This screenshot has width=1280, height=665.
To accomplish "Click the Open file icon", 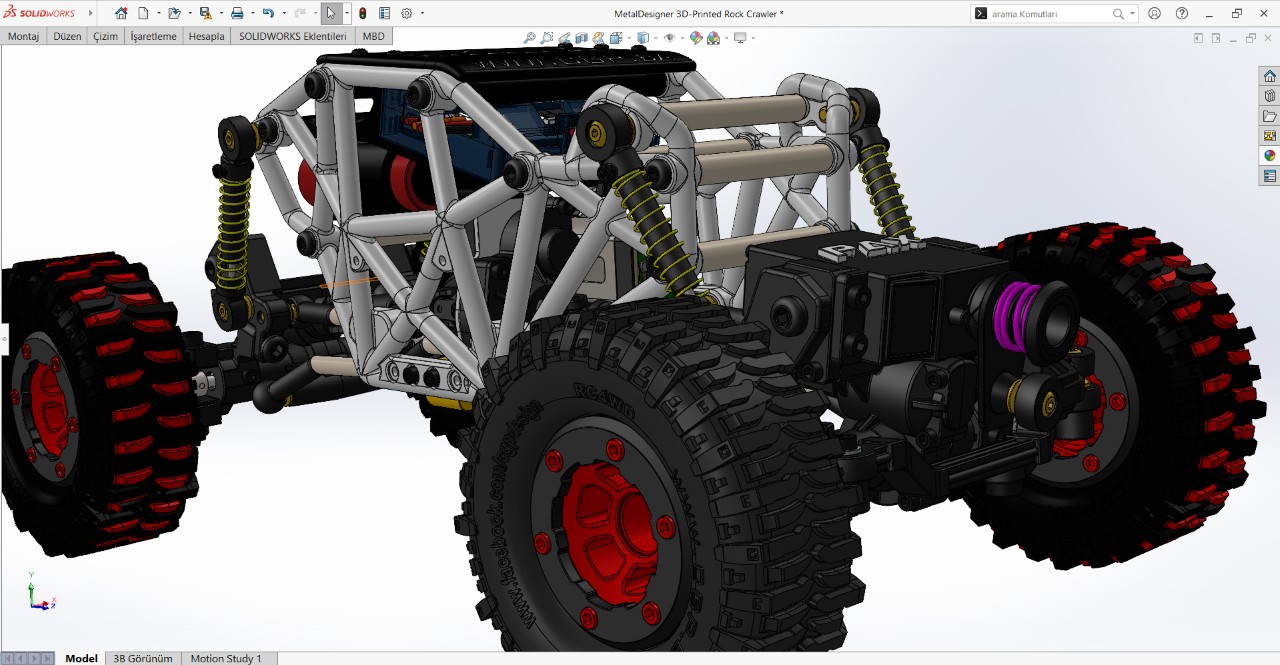I will (x=174, y=13).
